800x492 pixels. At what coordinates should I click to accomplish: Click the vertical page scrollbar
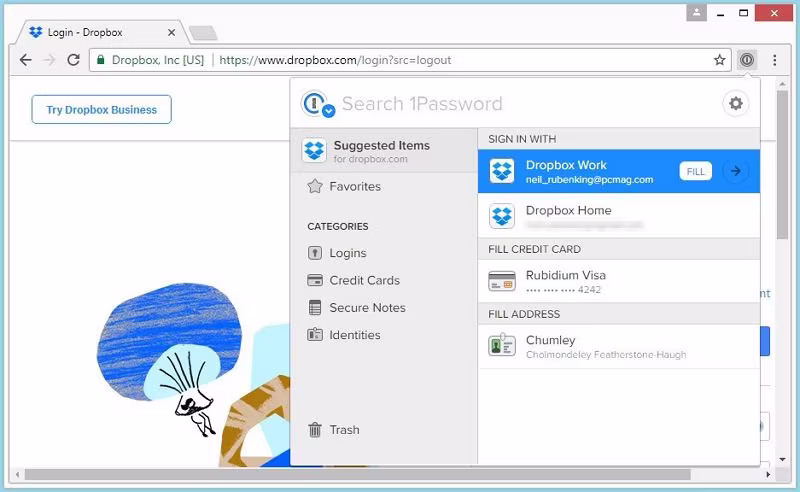[782, 164]
